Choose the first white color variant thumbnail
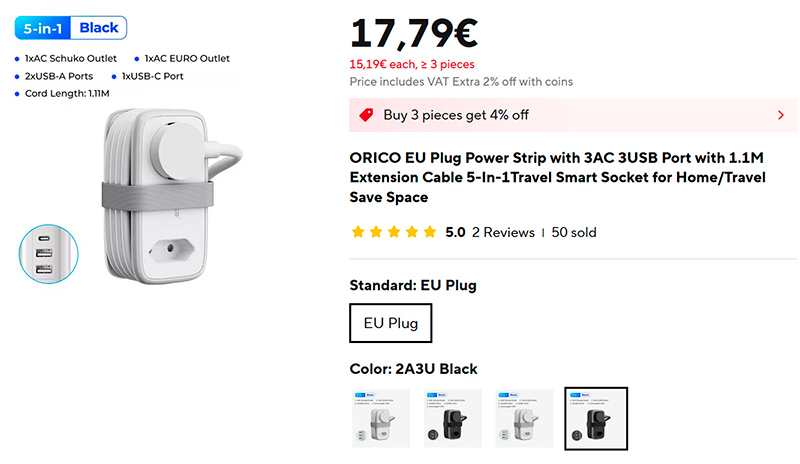This screenshot has width=800, height=464. point(381,418)
